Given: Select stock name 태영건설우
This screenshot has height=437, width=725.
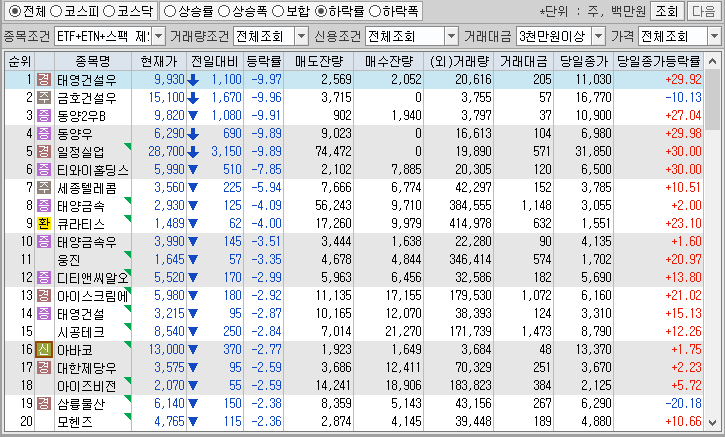Looking at the screenshot, I should click(x=86, y=80).
